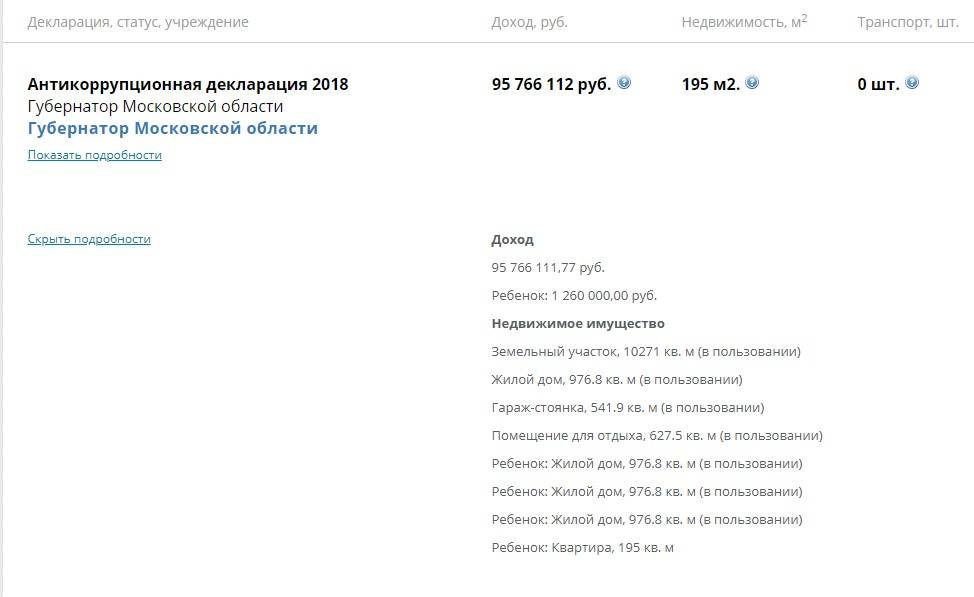This screenshot has width=974, height=597.
Task: Click the help icon next to 195 м2
Action: point(752,83)
